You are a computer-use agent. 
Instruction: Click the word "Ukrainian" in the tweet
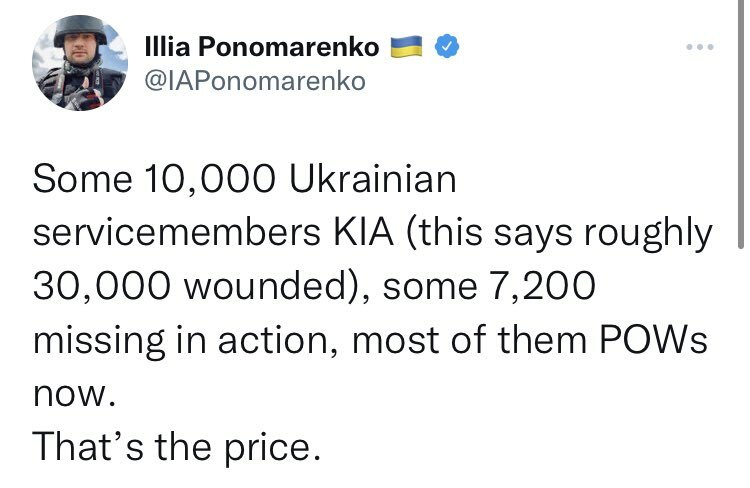[x=372, y=181]
